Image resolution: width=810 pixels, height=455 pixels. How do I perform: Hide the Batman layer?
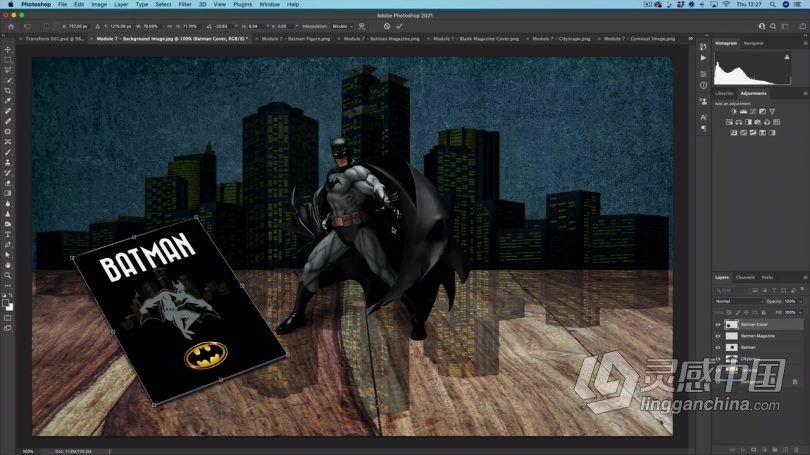[x=718, y=348]
